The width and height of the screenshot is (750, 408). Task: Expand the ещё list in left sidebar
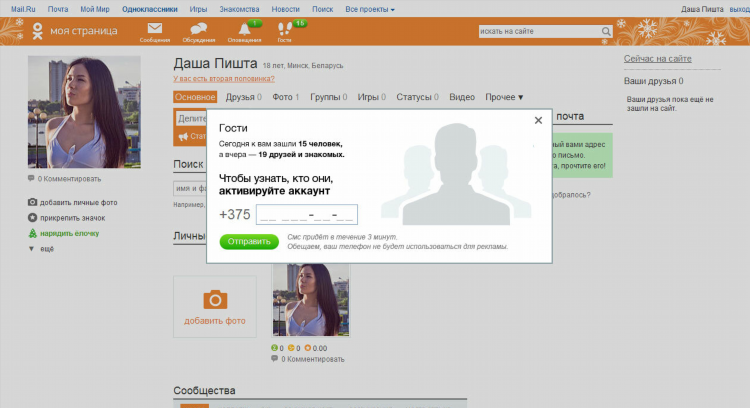coord(41,249)
